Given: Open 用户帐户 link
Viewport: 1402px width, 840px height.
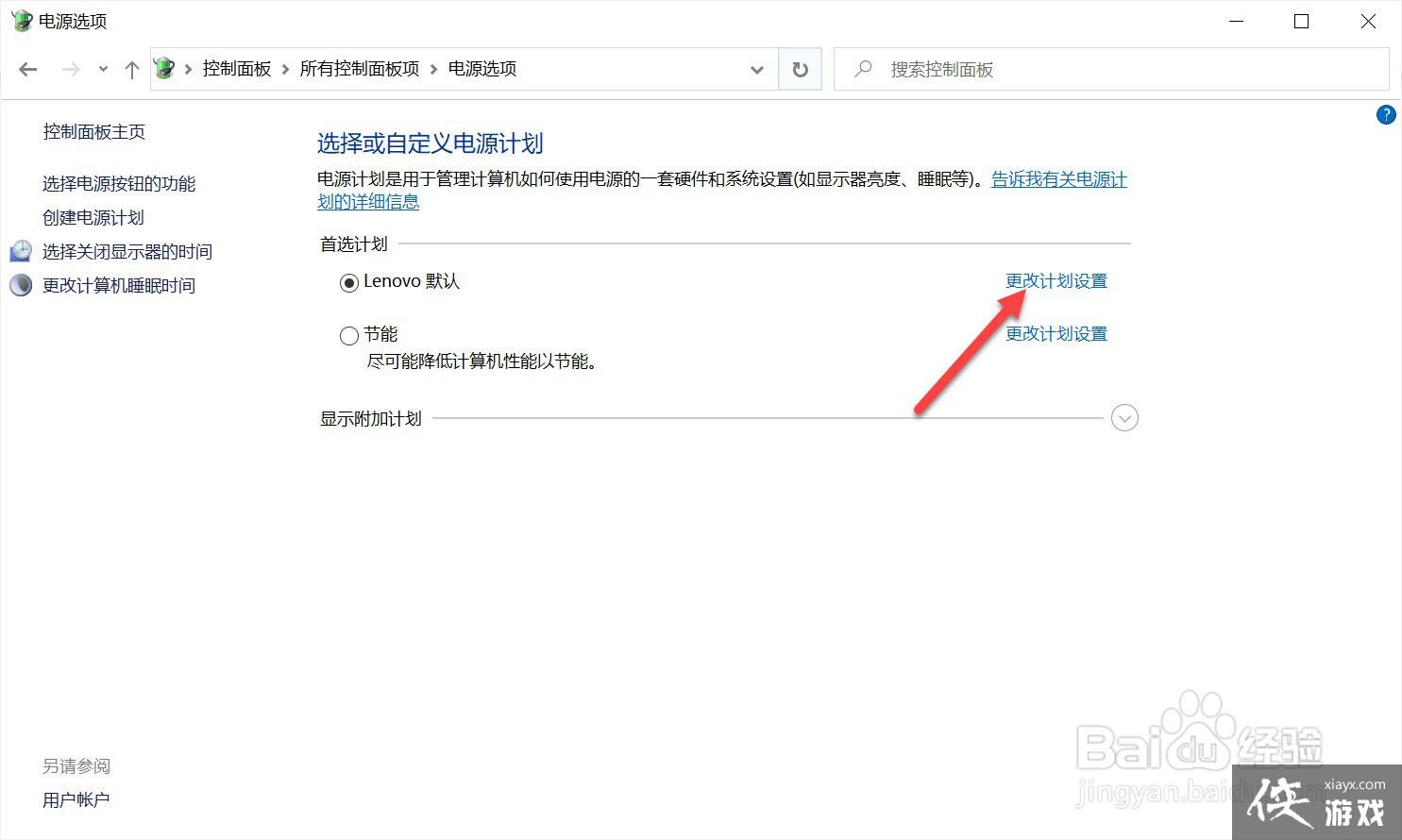Looking at the screenshot, I should (76, 799).
